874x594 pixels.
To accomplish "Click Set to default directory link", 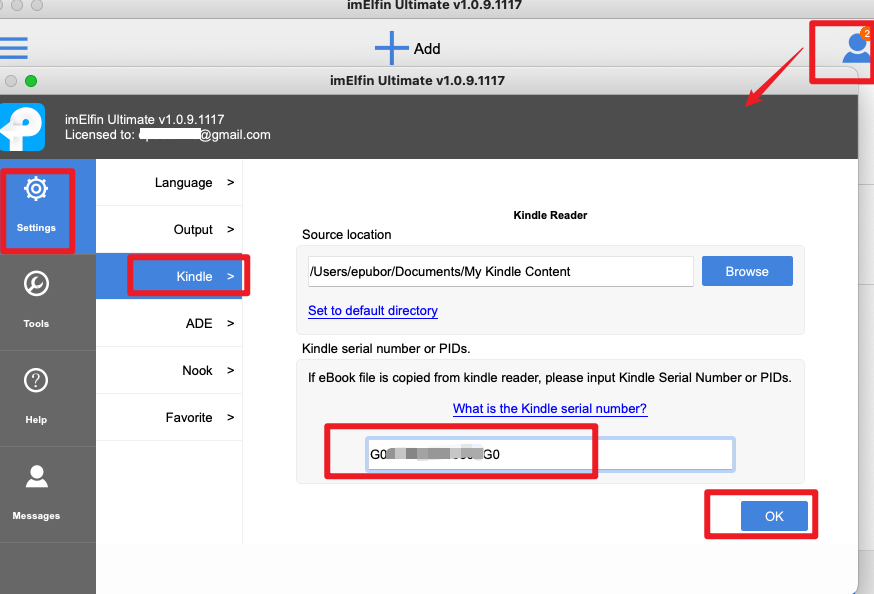I will pos(372,310).
